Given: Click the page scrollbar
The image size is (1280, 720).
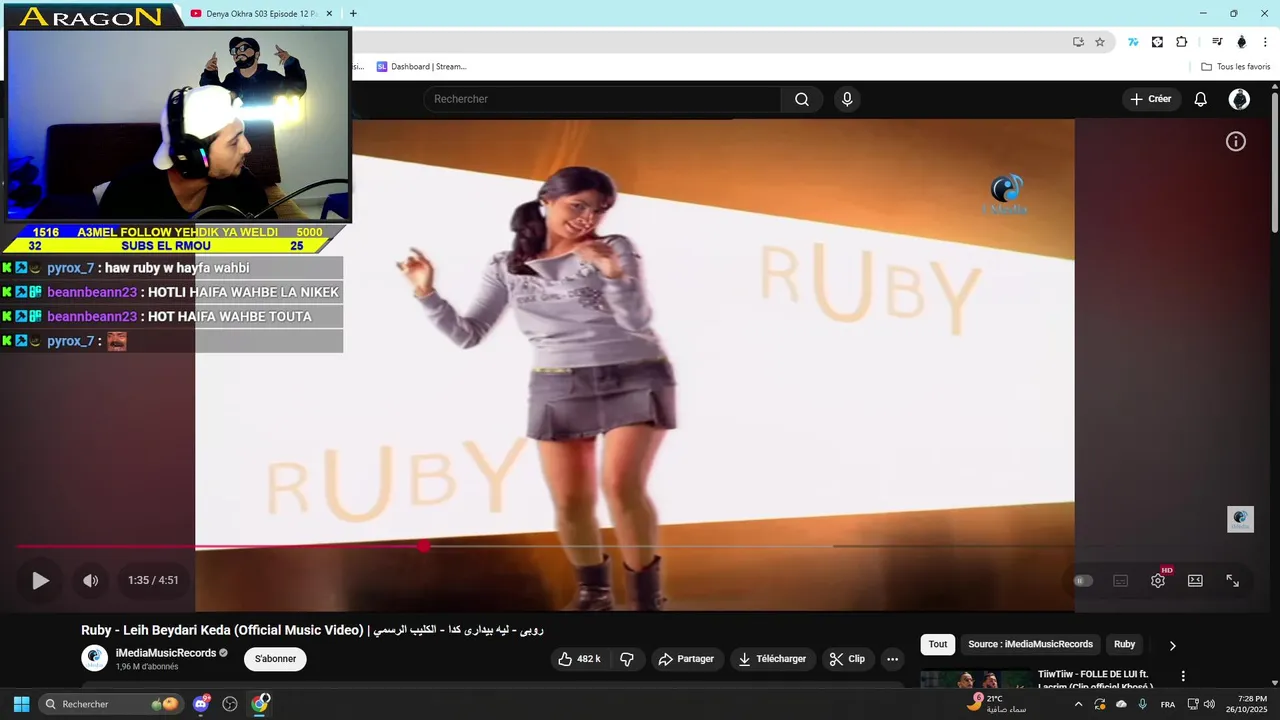Looking at the screenshot, I should pos(1275,165).
